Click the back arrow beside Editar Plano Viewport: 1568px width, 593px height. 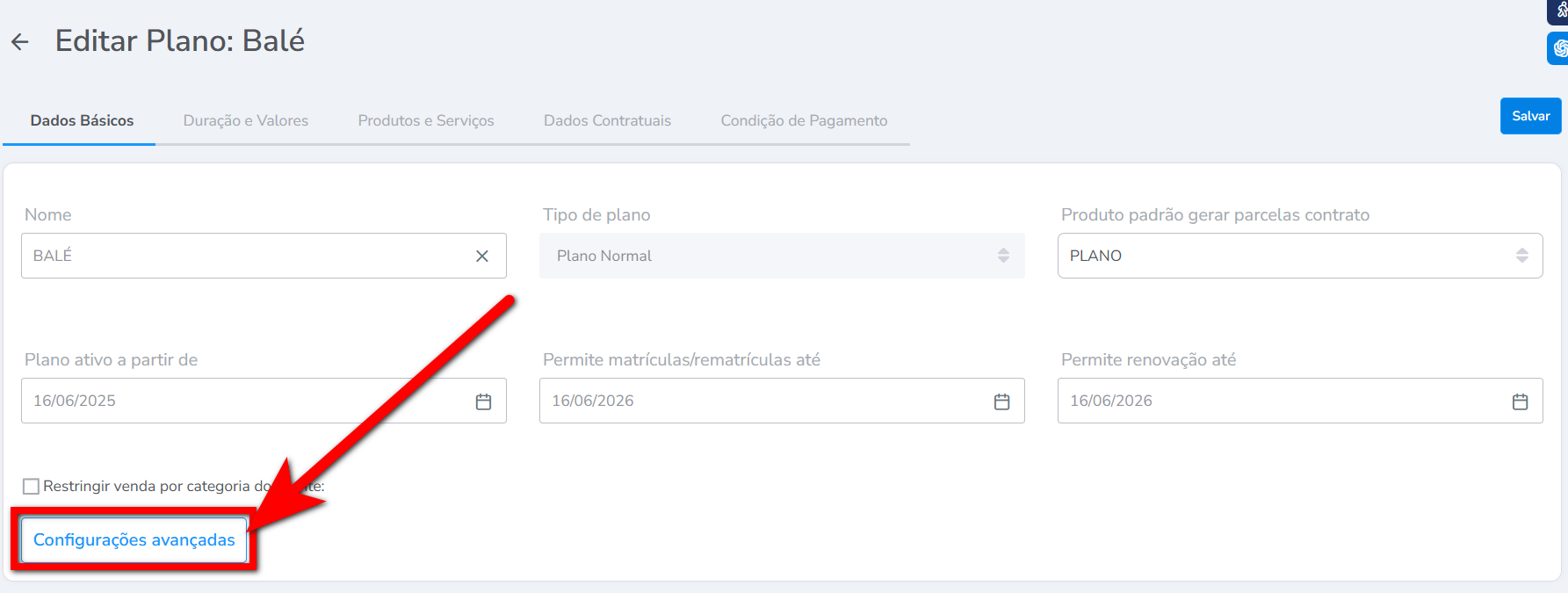(20, 41)
